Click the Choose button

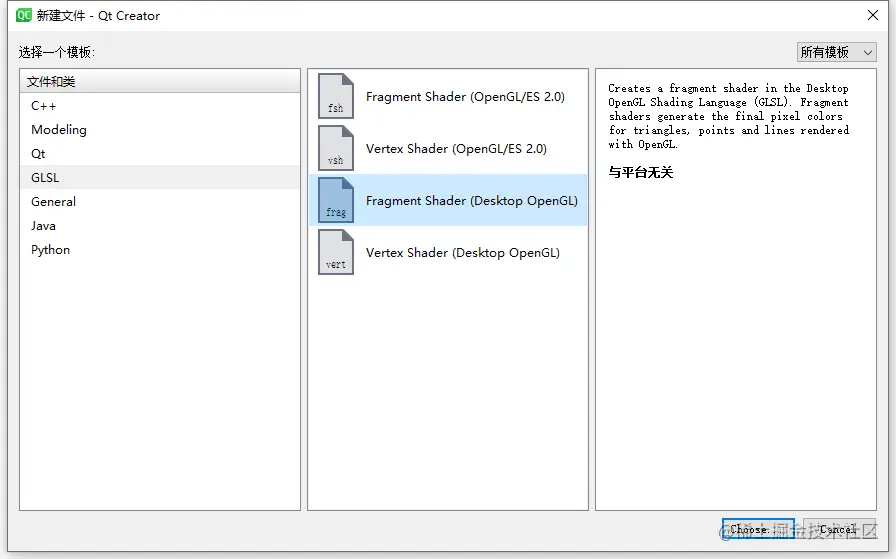(x=758, y=529)
